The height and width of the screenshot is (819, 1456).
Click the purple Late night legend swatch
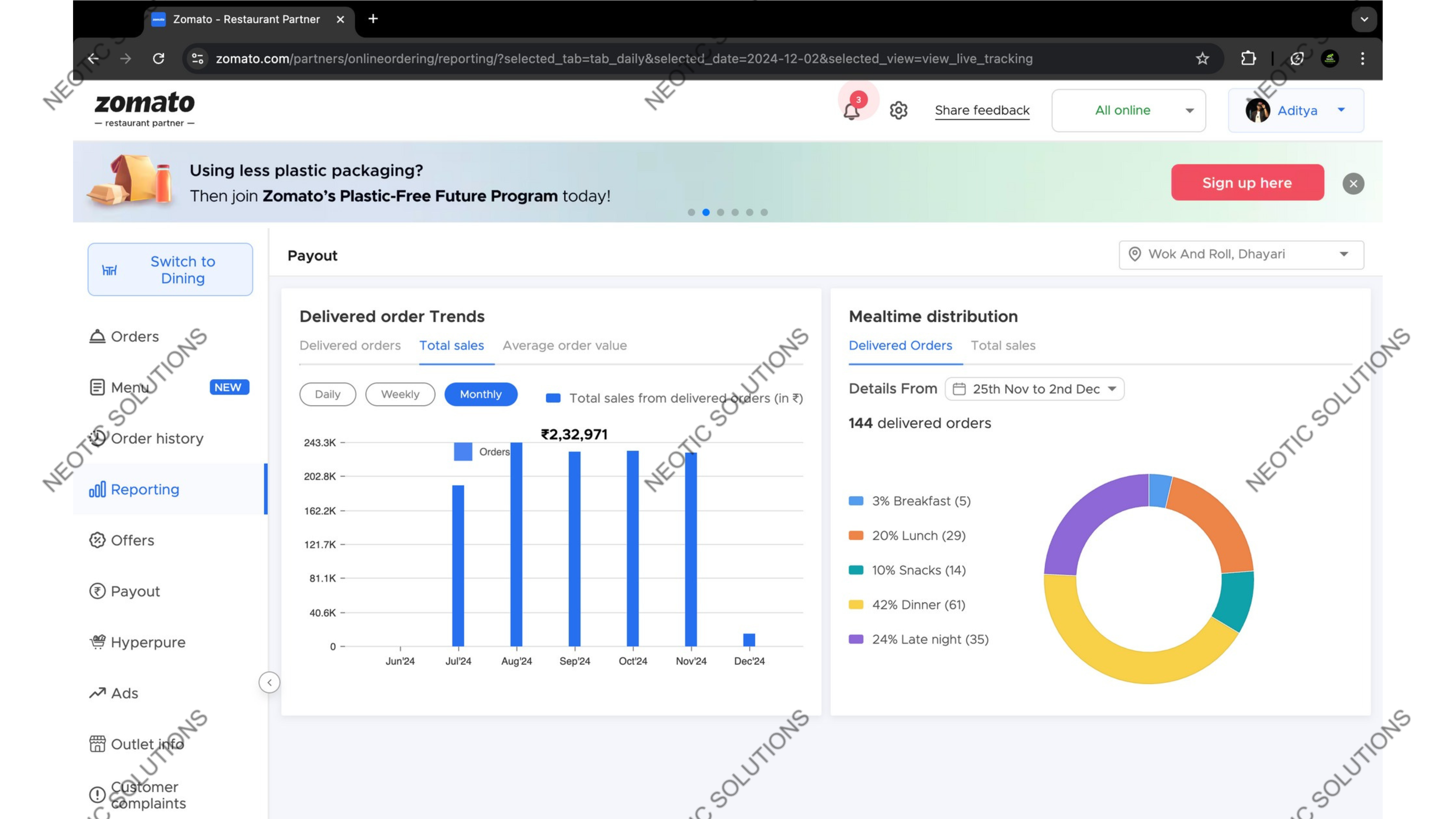click(x=856, y=639)
